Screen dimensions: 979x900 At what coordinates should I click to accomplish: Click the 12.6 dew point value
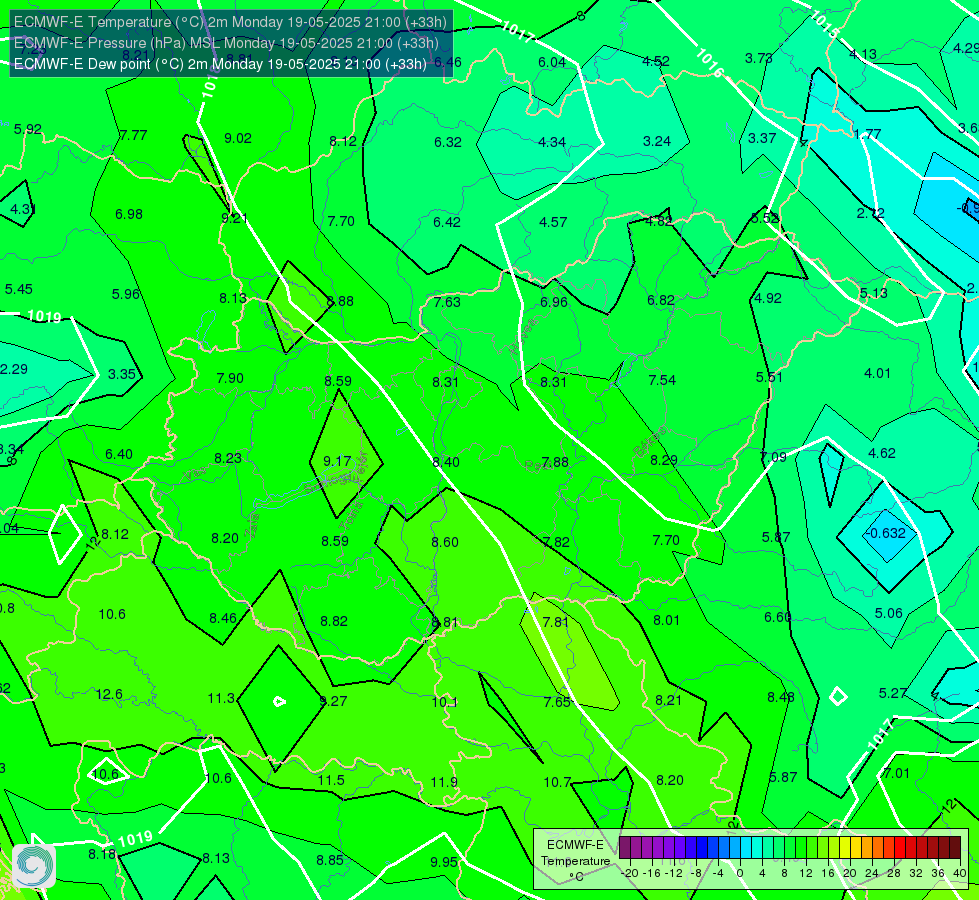109,695
